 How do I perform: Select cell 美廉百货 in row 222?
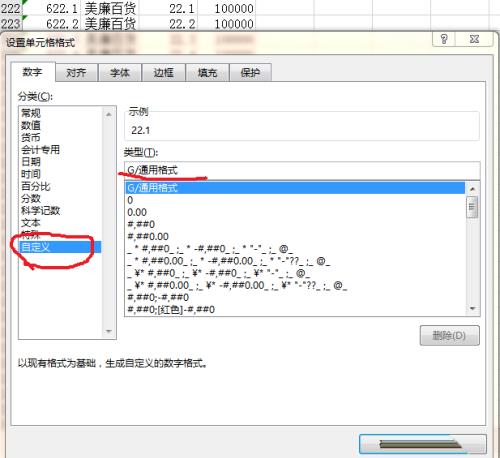click(110, 8)
